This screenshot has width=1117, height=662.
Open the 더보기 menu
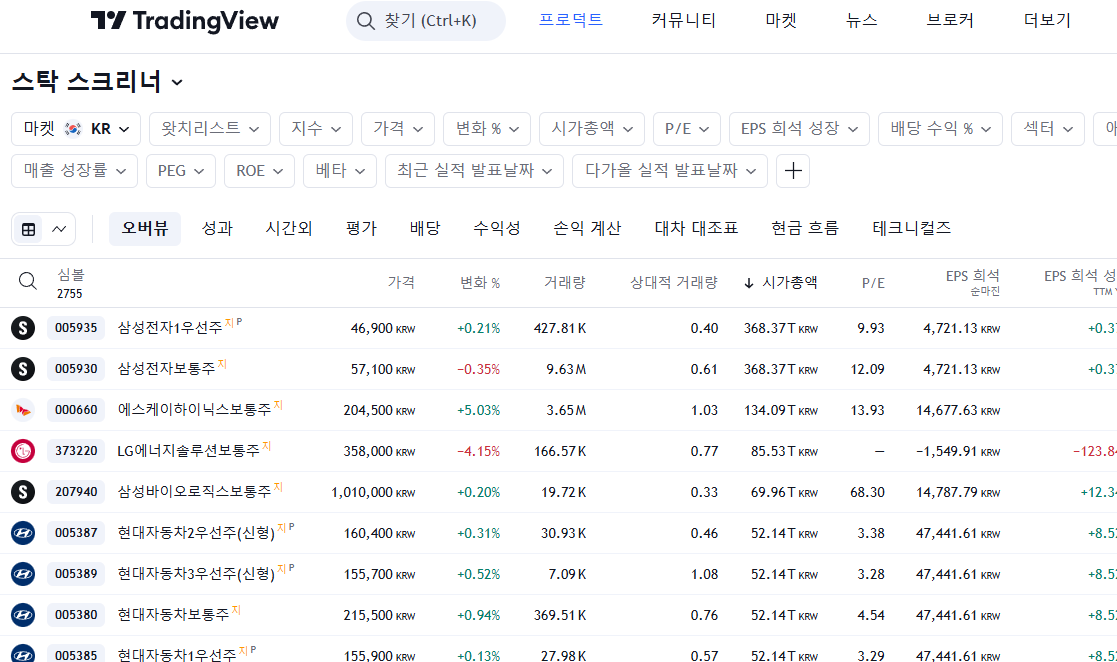pyautogui.click(x=1046, y=21)
